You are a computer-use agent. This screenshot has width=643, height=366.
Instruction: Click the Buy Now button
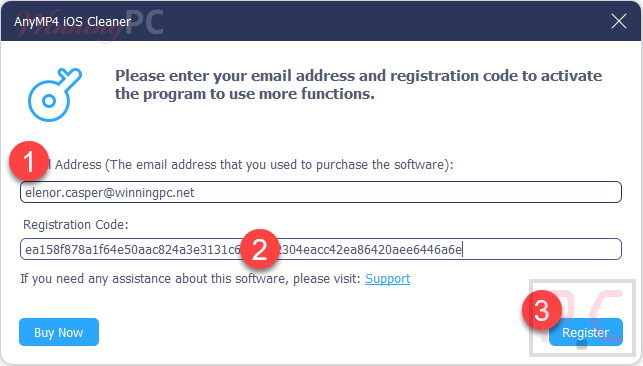(x=59, y=332)
